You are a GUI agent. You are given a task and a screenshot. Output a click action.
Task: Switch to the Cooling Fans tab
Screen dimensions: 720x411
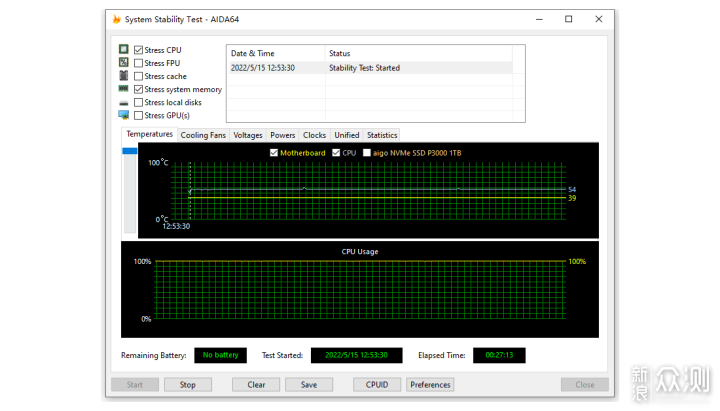[203, 135]
